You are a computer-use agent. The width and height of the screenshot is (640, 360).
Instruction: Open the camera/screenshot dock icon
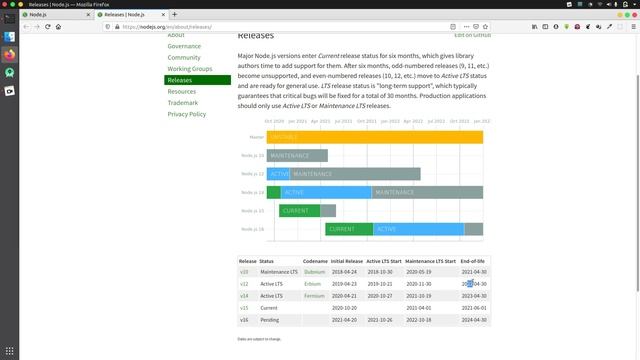[x=9, y=91]
